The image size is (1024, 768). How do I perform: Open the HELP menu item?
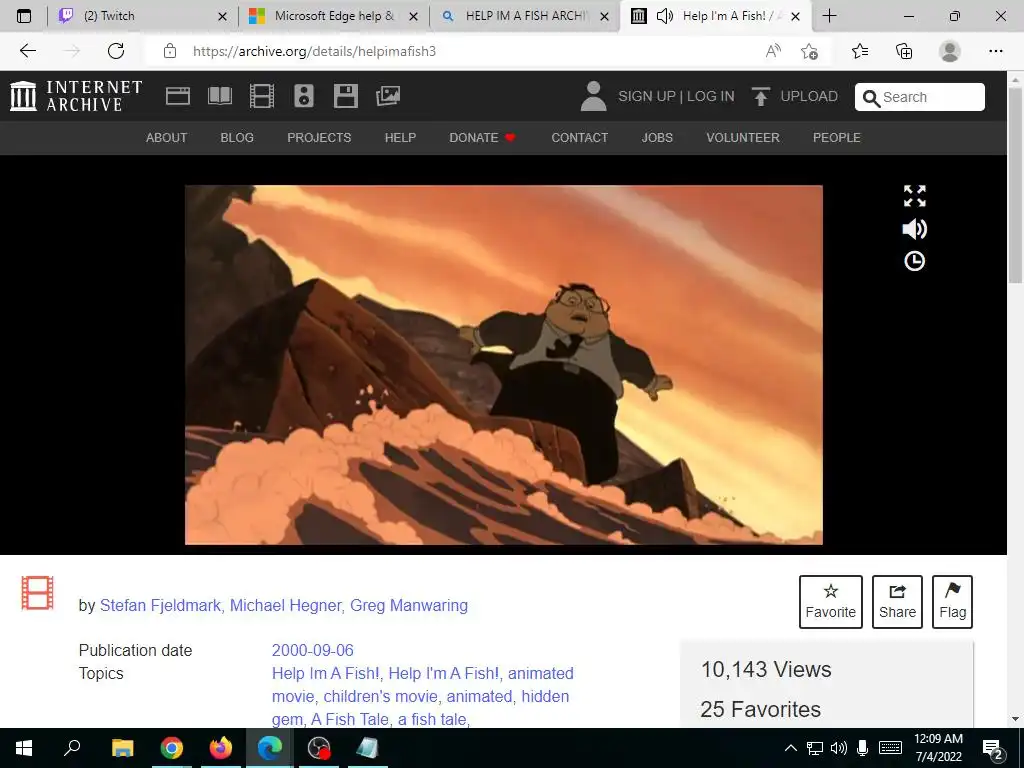coord(400,138)
